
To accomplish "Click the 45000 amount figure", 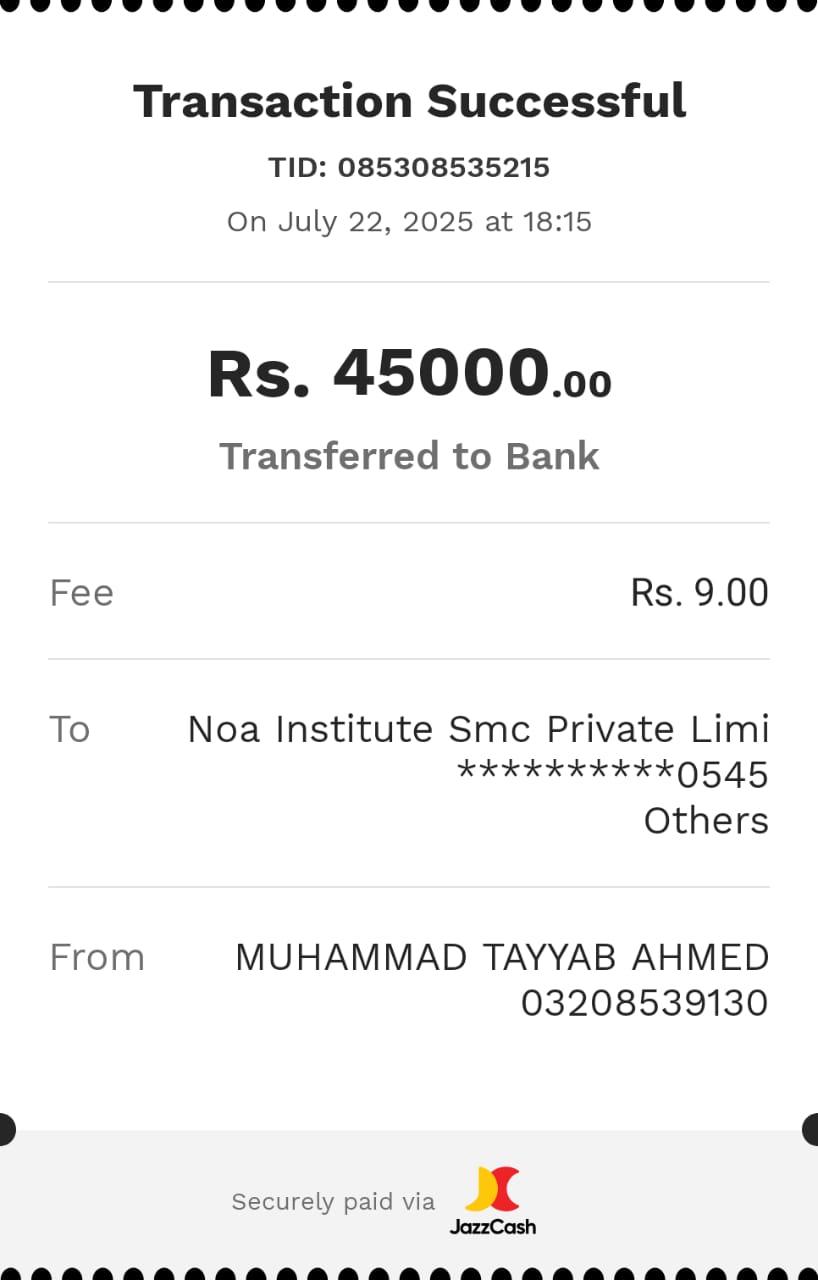I will coord(441,374).
